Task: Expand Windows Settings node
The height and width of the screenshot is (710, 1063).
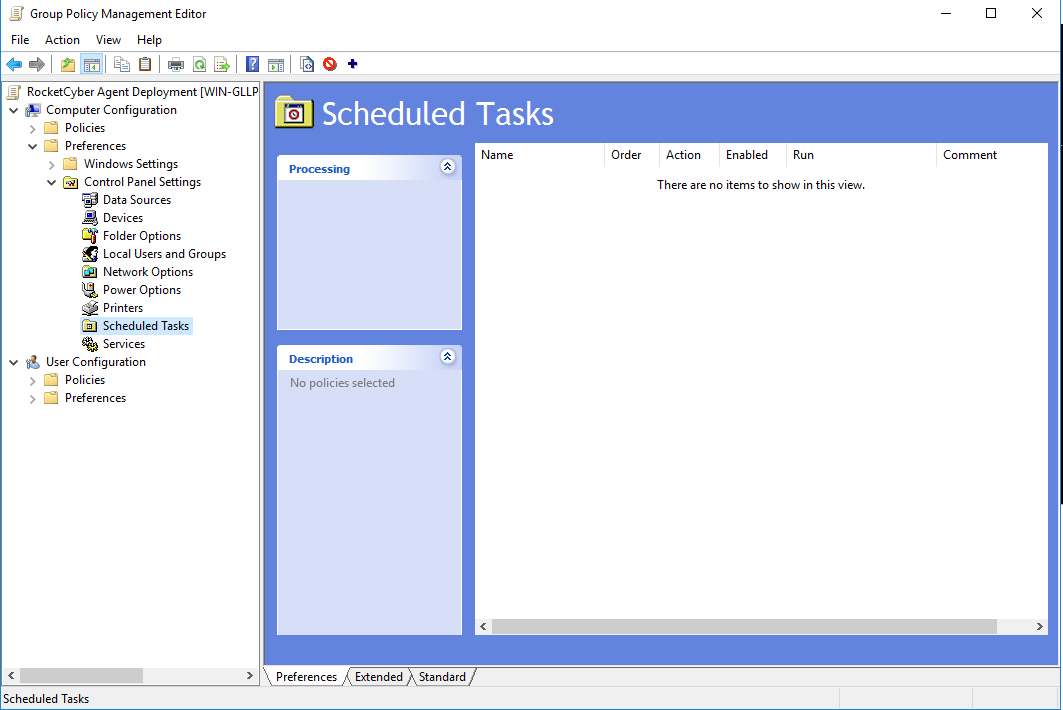Action: pyautogui.click(x=52, y=164)
